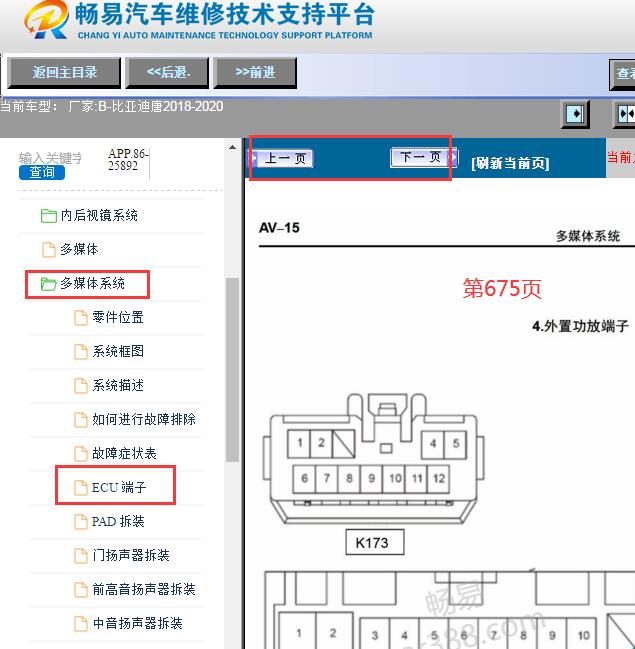Open the PAD 拆装 page
This screenshot has width=635, height=649.
[118, 521]
